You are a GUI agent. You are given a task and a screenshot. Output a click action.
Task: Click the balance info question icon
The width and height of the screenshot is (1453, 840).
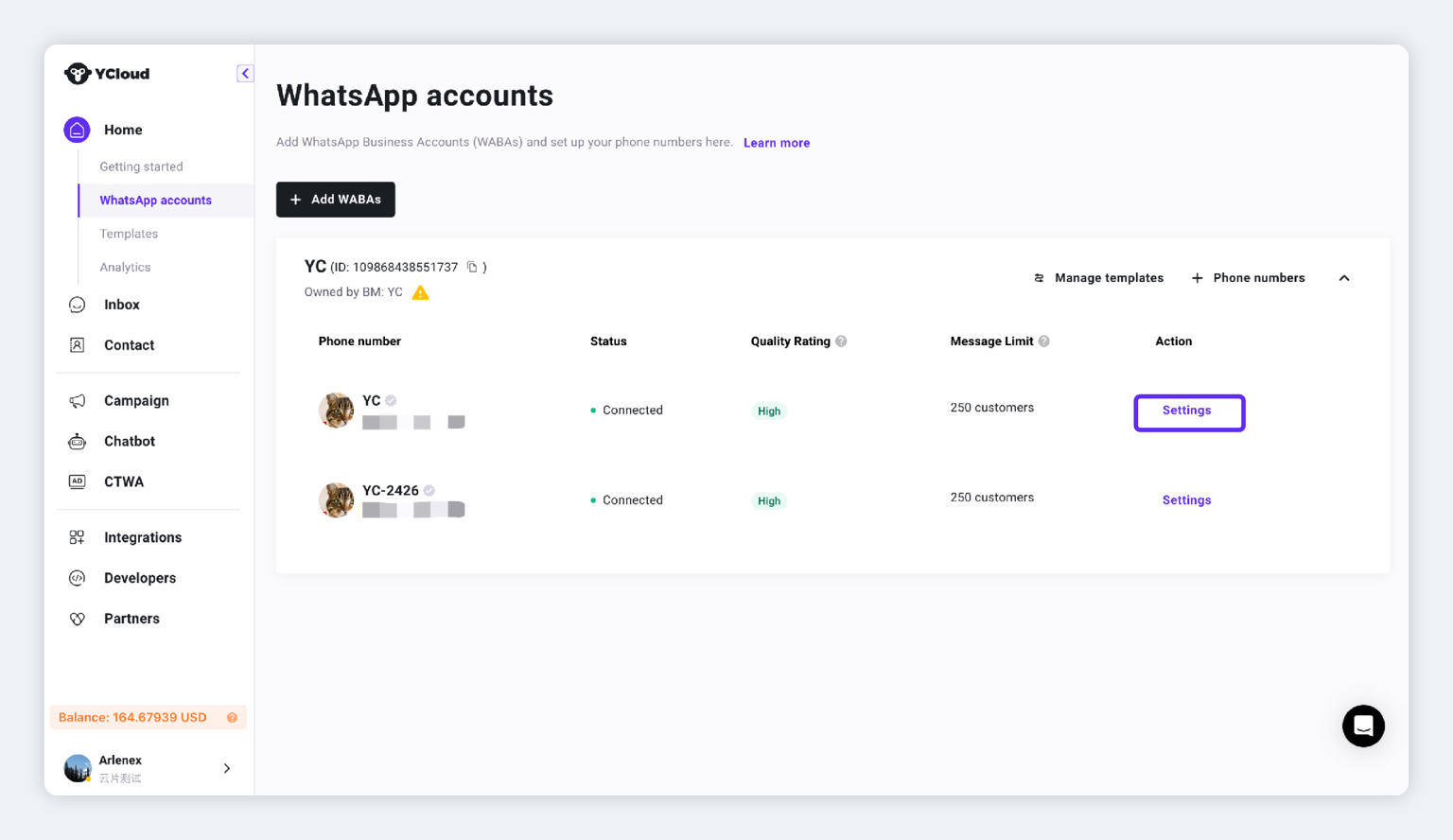[232, 718]
